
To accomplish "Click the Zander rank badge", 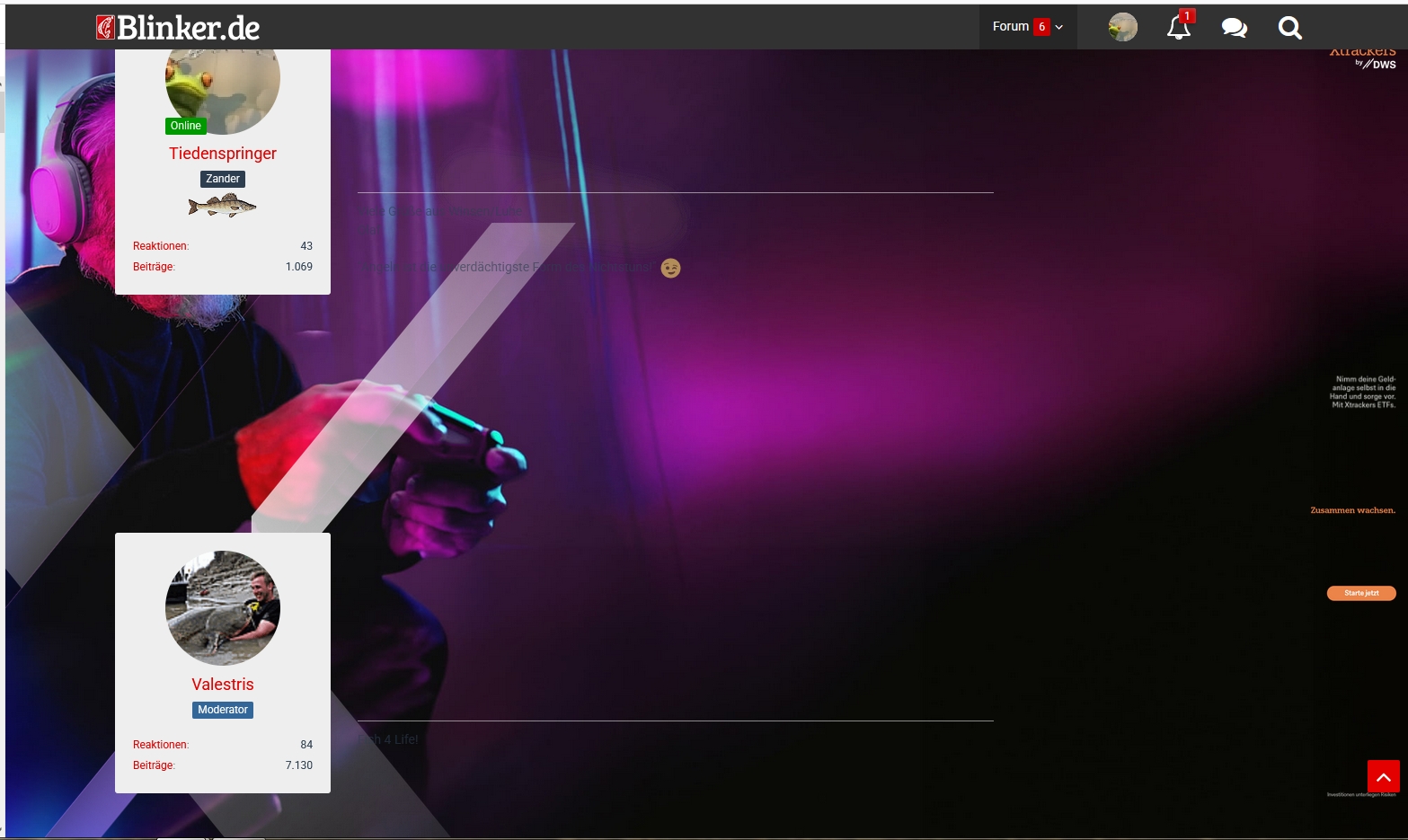I will [223, 179].
